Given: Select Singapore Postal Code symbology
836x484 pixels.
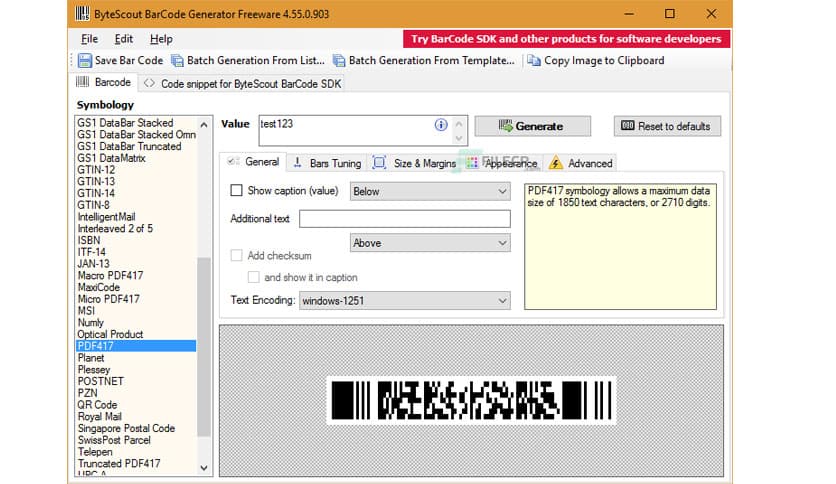Looking at the screenshot, I should pyautogui.click(x=126, y=428).
